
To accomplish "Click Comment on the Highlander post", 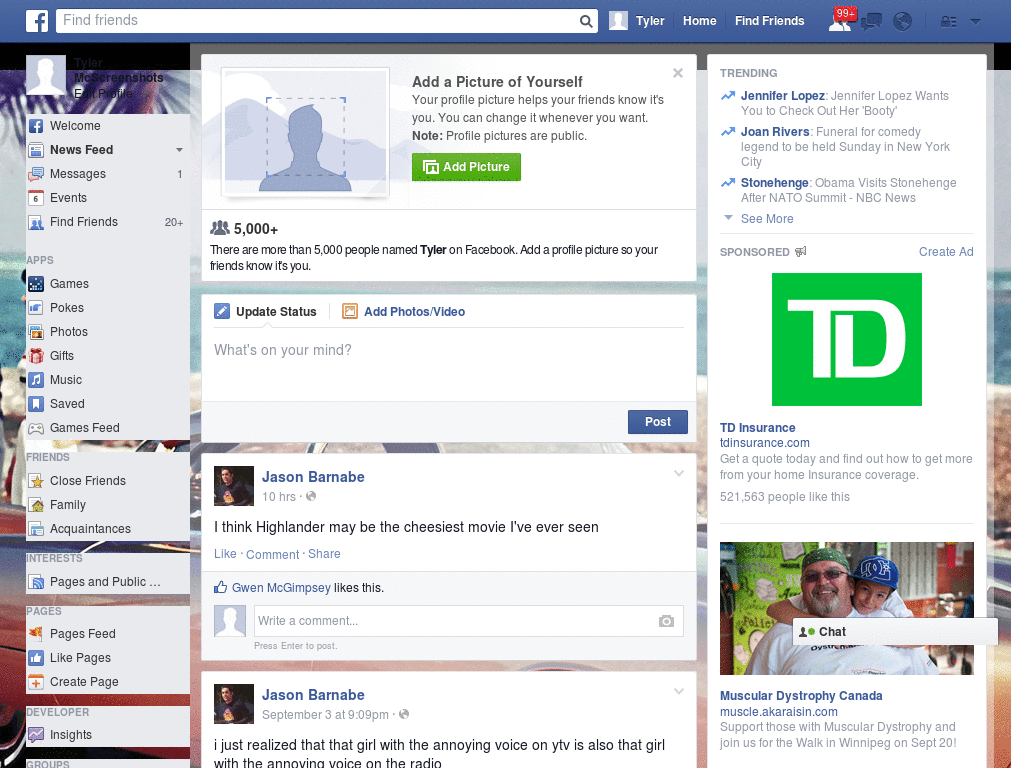I will click(x=272, y=554).
